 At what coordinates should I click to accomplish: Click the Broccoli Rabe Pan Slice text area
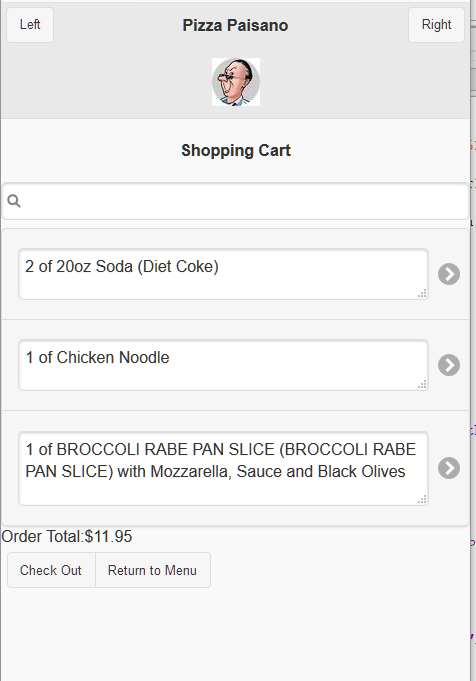[223, 468]
